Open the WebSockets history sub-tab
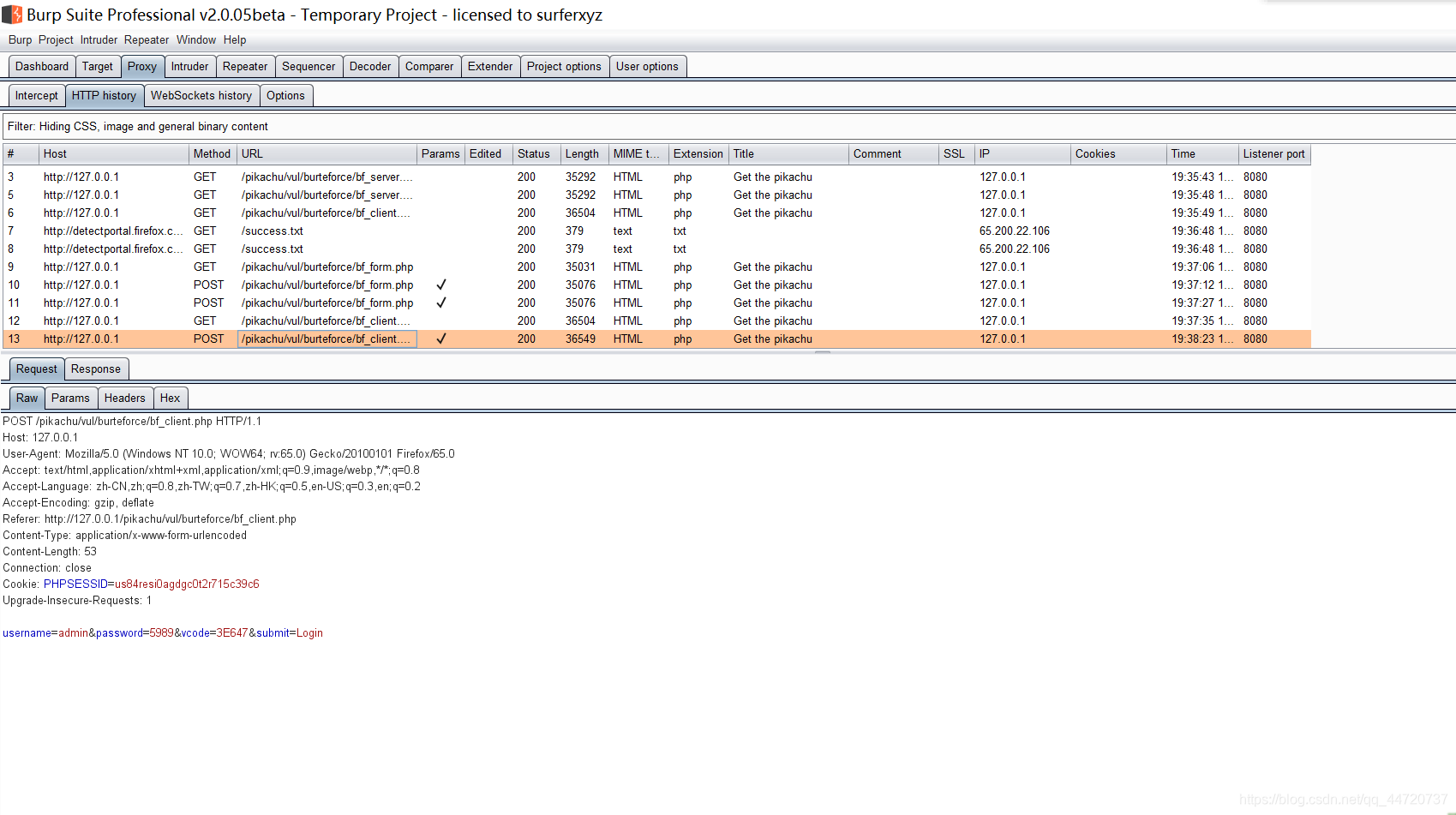 coord(201,95)
